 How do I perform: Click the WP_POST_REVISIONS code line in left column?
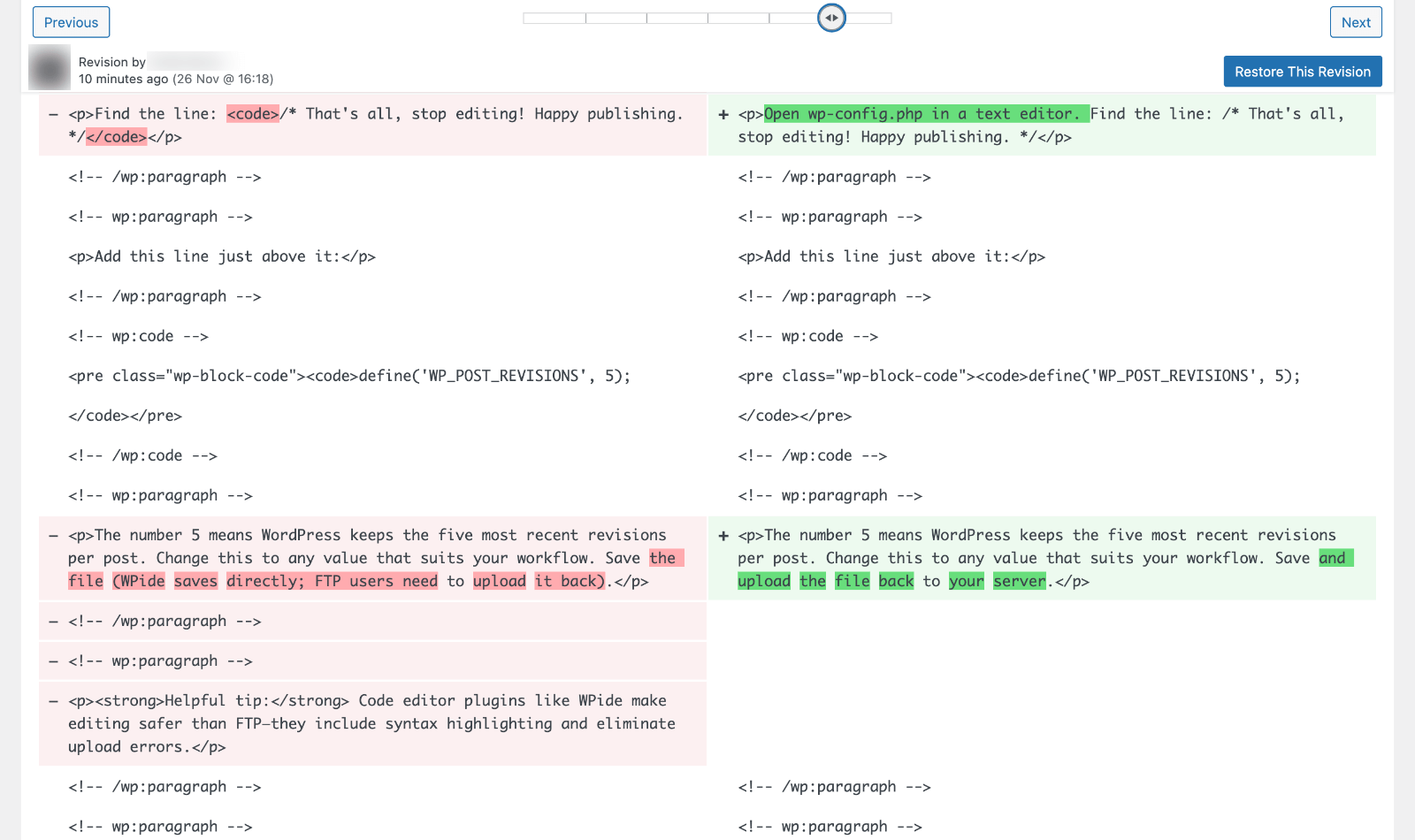tap(349, 376)
